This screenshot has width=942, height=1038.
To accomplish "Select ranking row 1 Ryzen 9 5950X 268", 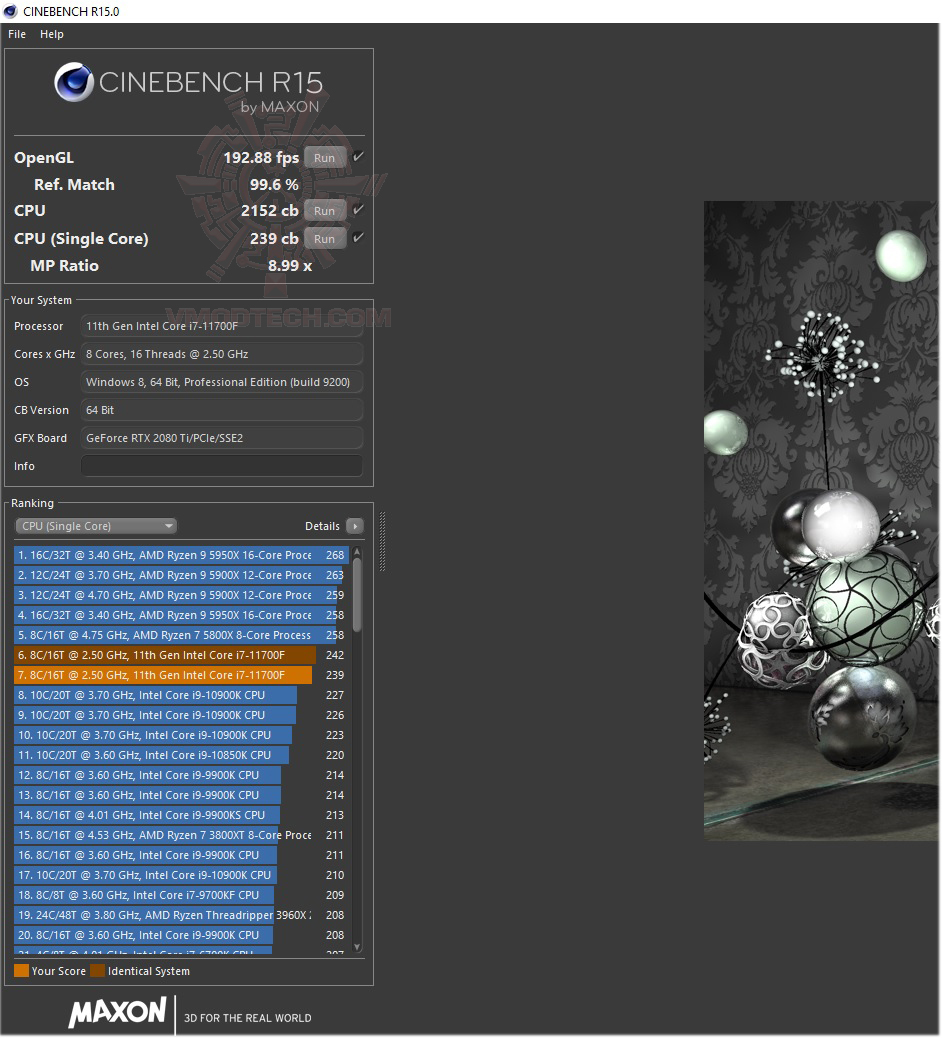I will [x=181, y=555].
